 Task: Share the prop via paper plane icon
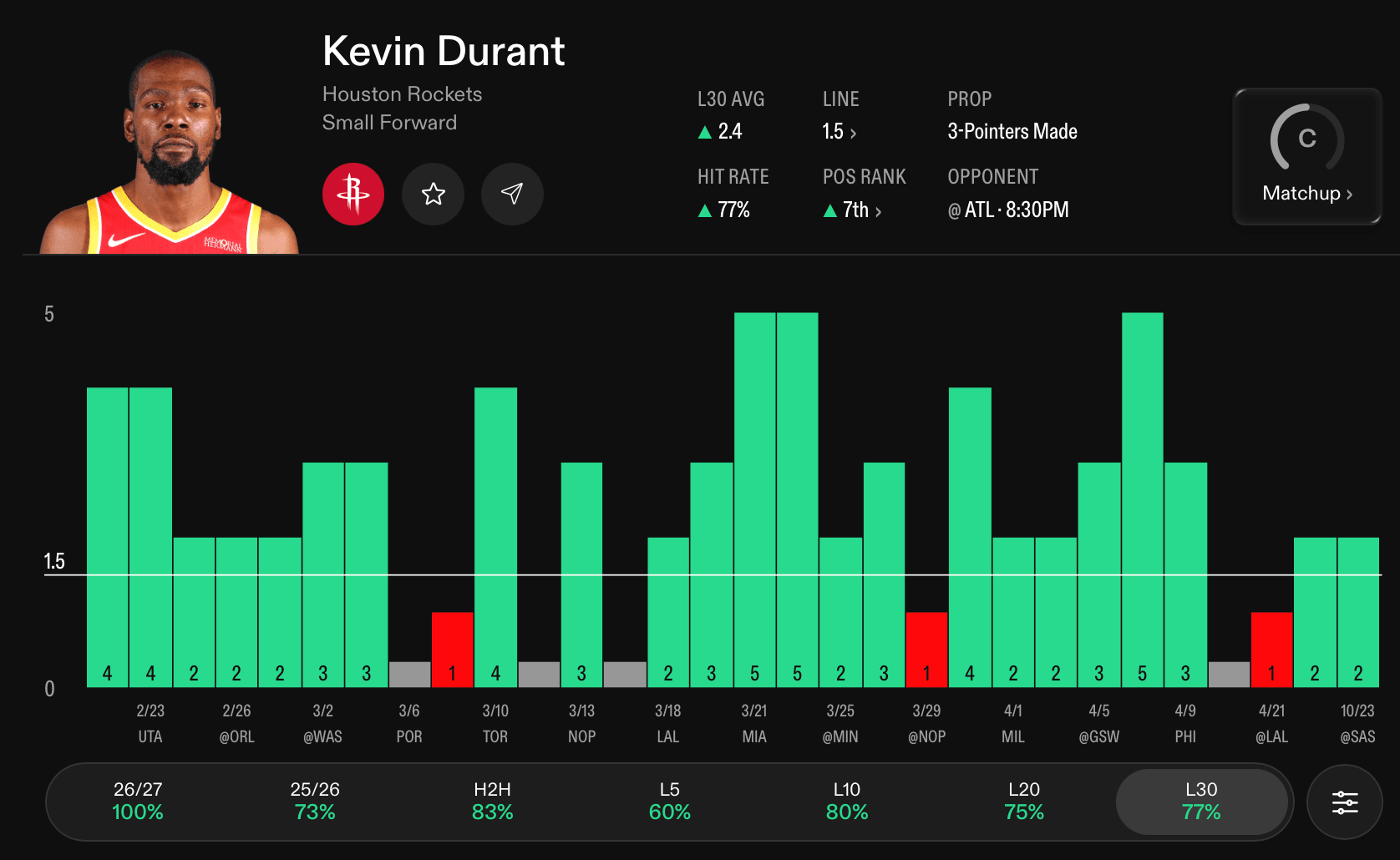pos(512,194)
